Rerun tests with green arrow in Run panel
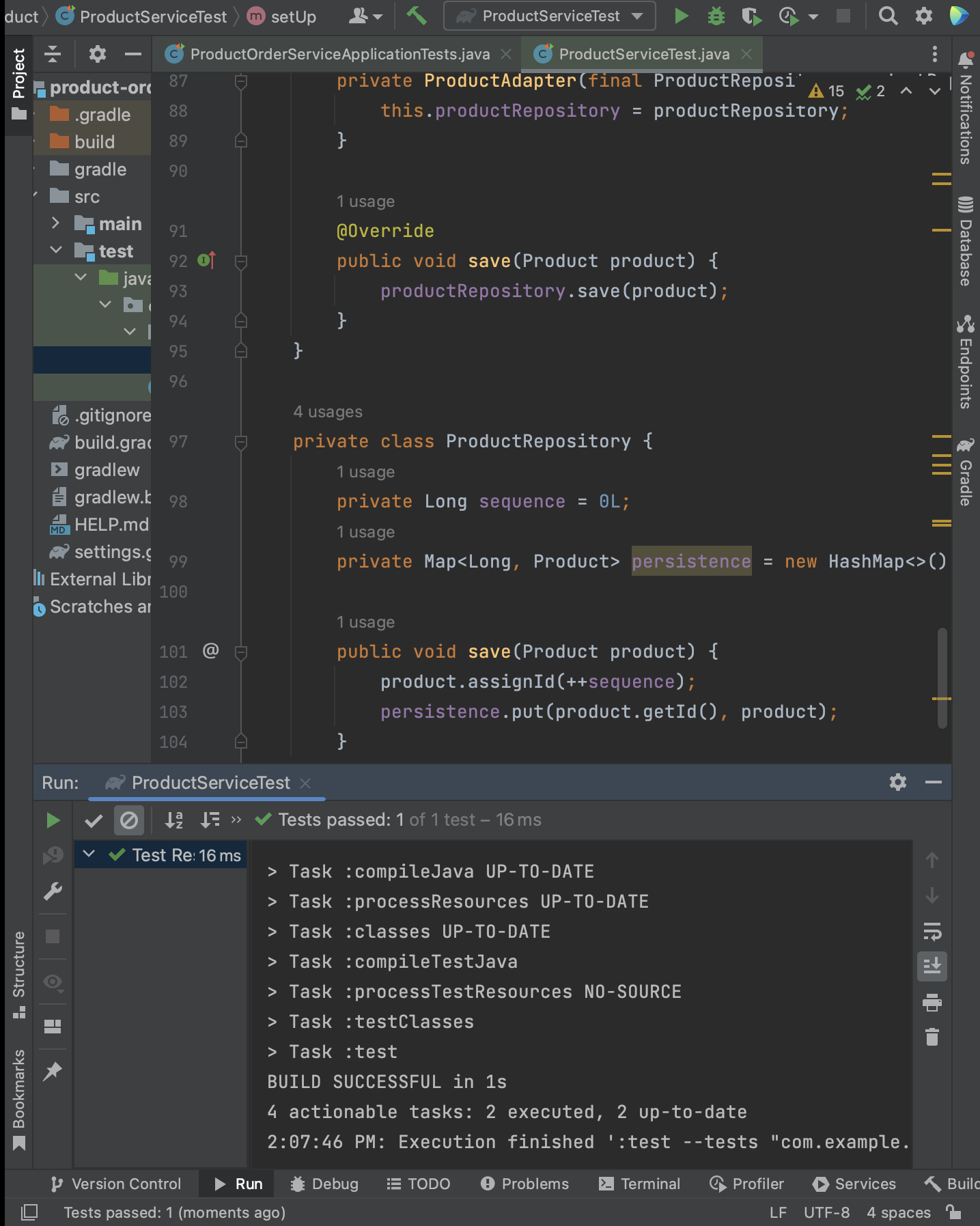980x1226 pixels. [53, 820]
